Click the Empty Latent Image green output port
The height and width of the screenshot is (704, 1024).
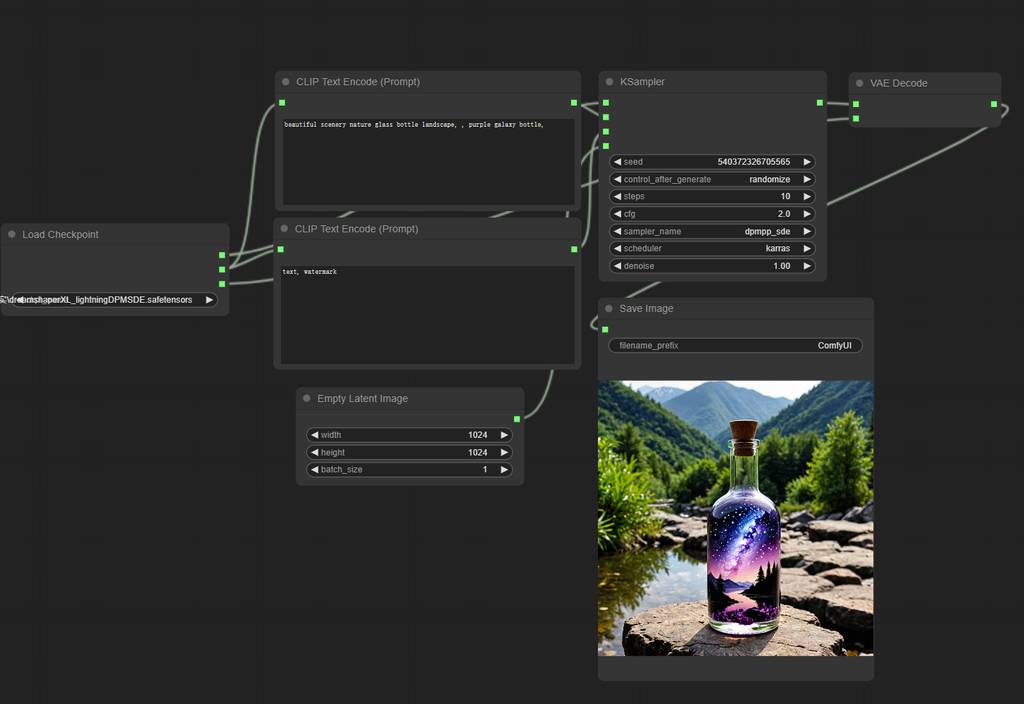coord(517,419)
